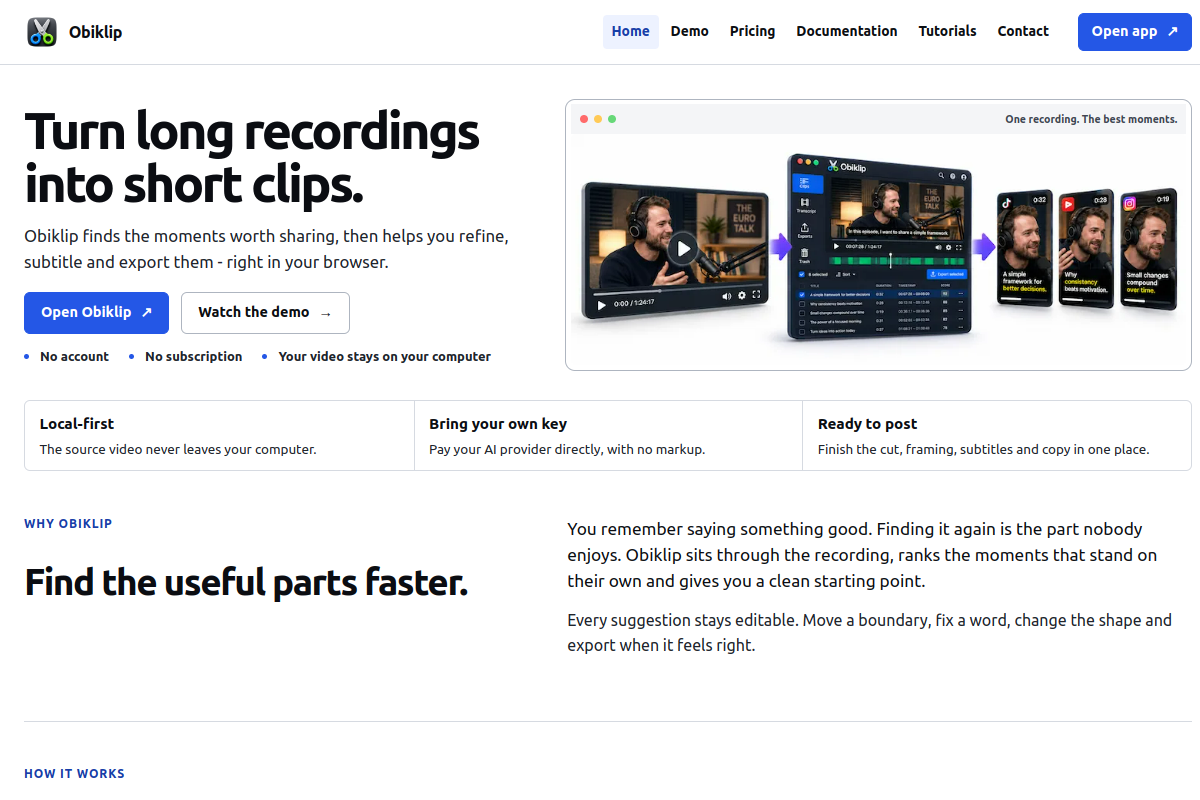Open the Documentation nav item

(847, 31)
